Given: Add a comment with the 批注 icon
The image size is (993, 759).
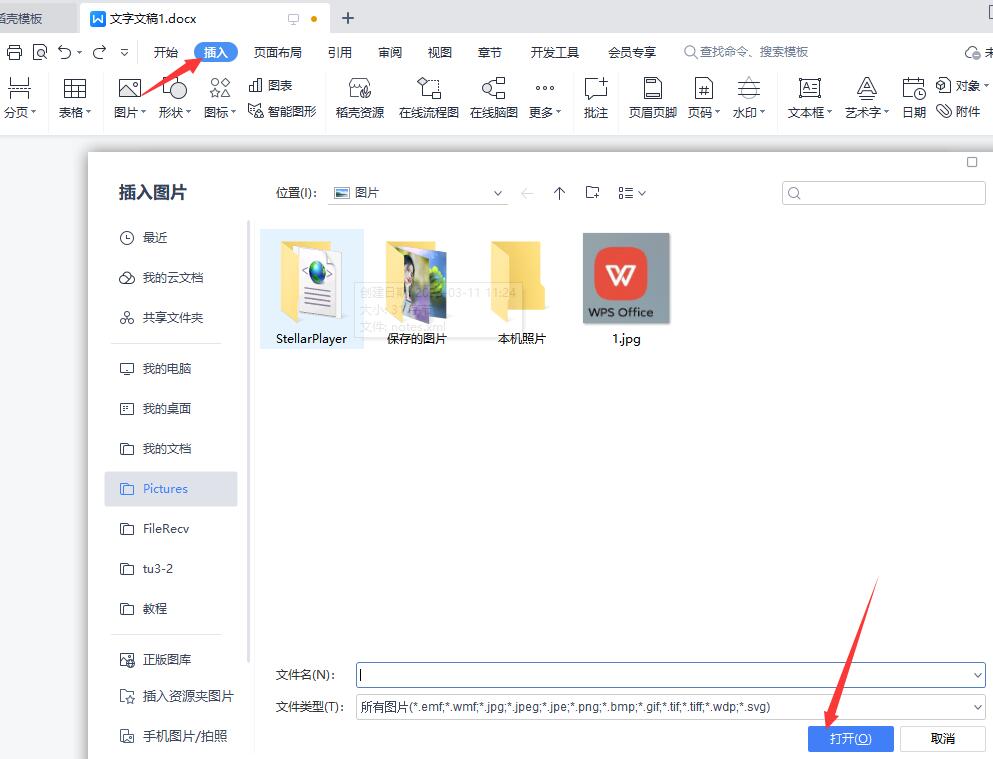Looking at the screenshot, I should pyautogui.click(x=595, y=97).
